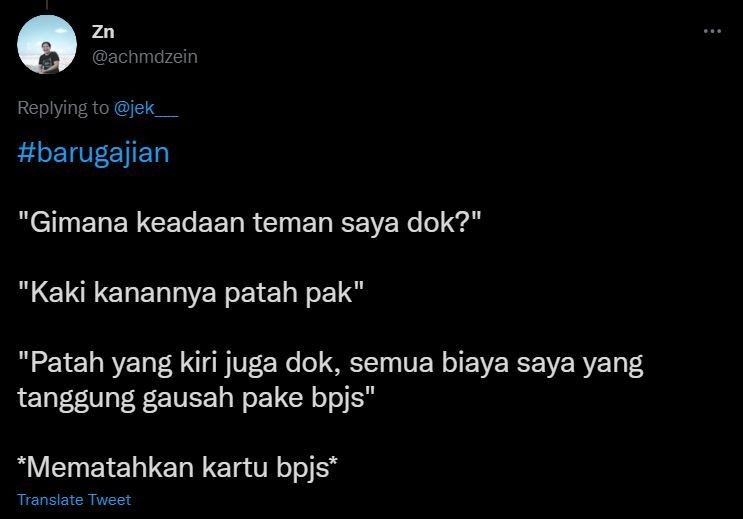Screen dimensions: 743x519
Task: Select the "Gimana keadaan teman saya dok?" line
Action: coord(250,222)
